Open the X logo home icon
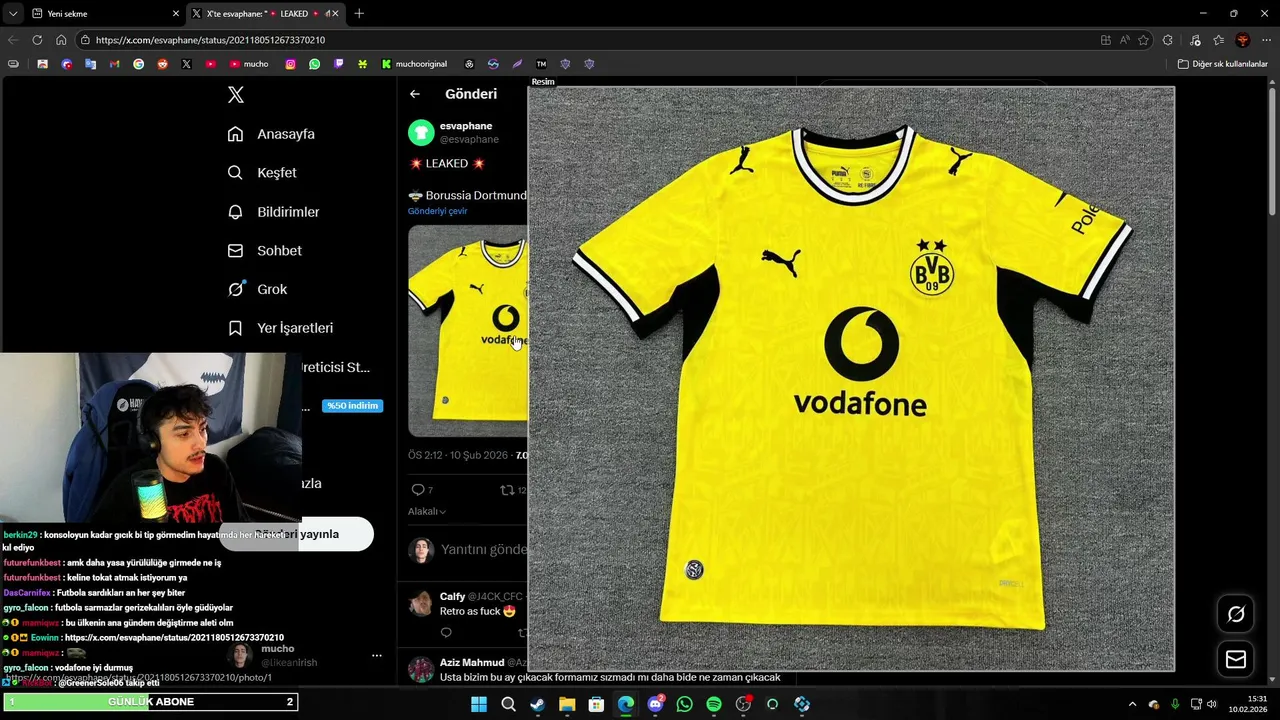This screenshot has width=1280, height=720. (236, 95)
